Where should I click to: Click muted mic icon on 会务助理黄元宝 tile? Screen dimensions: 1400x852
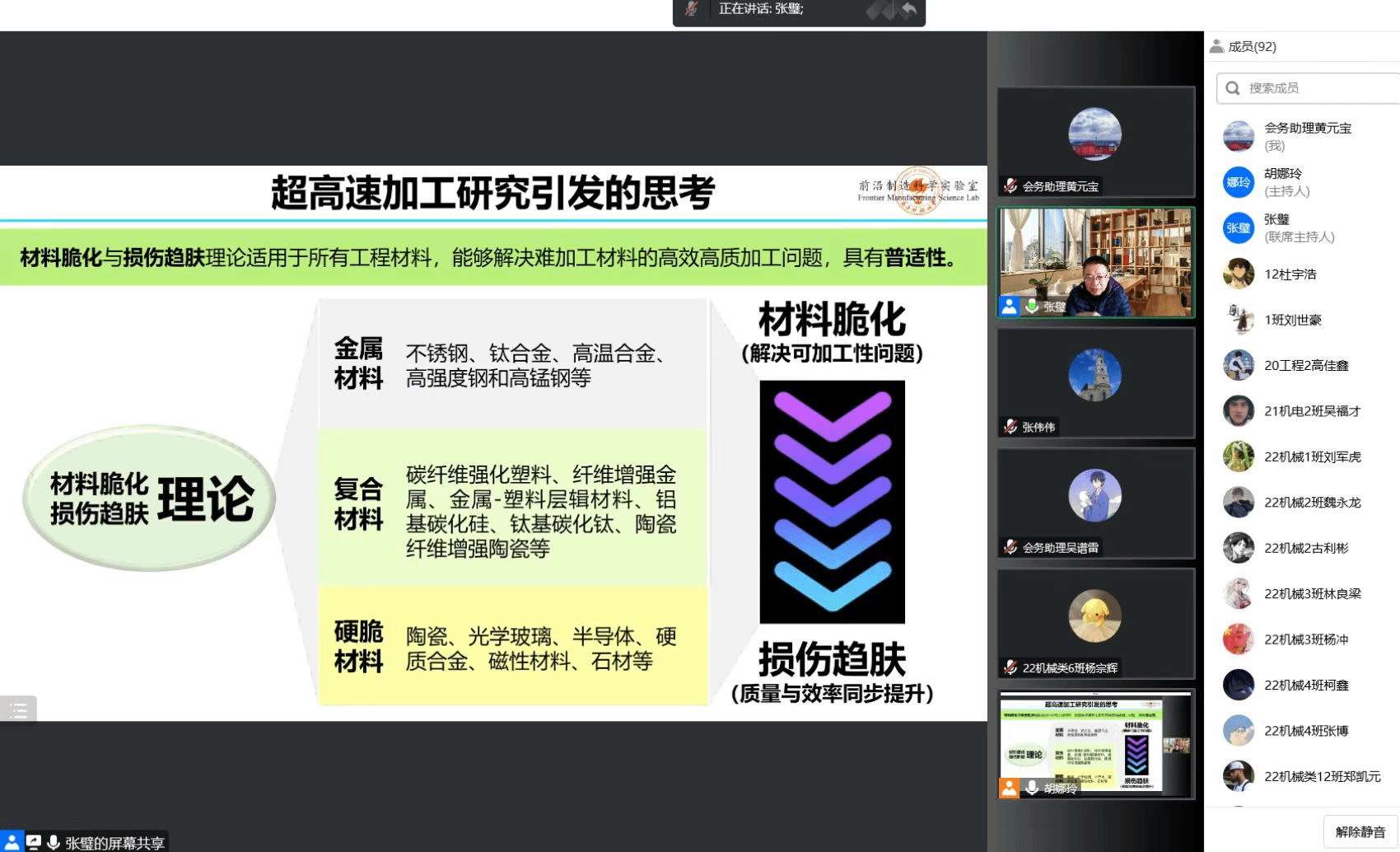(x=1010, y=186)
